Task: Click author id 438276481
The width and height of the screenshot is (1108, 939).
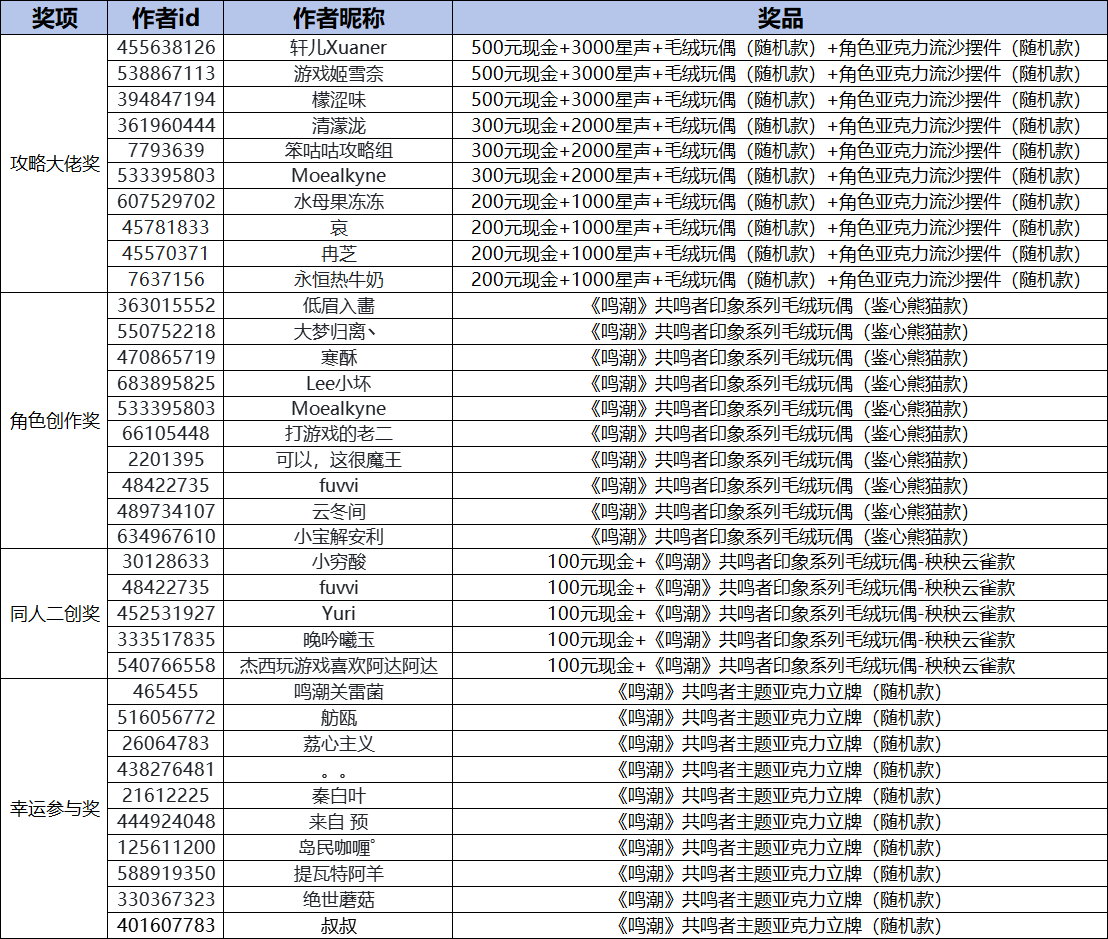Action: tap(166, 769)
